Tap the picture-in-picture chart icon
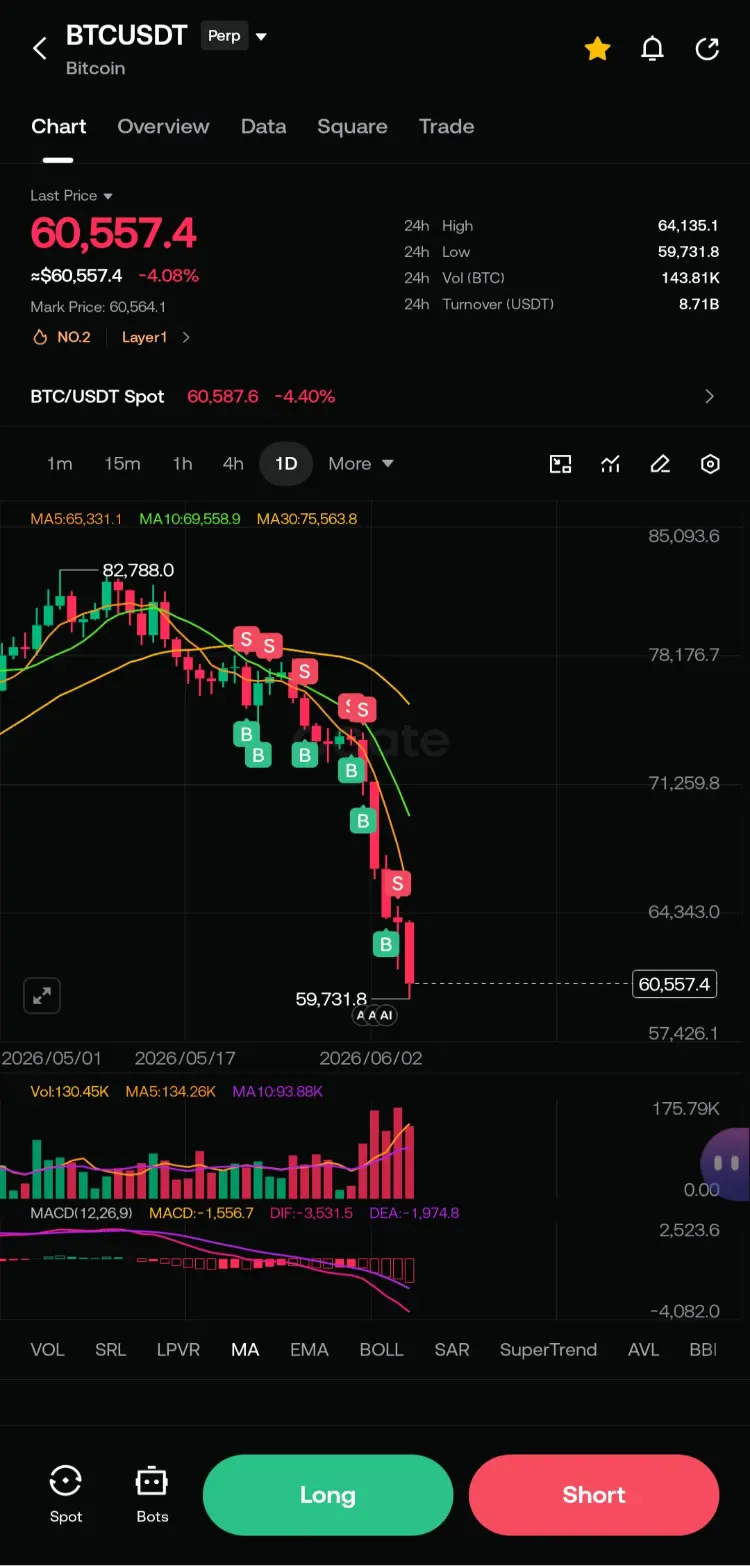 (x=561, y=464)
